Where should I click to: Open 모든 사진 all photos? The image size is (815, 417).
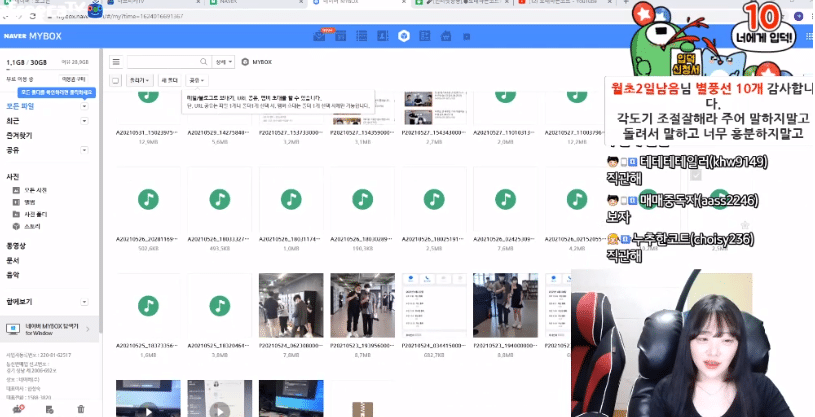[x=30, y=190]
